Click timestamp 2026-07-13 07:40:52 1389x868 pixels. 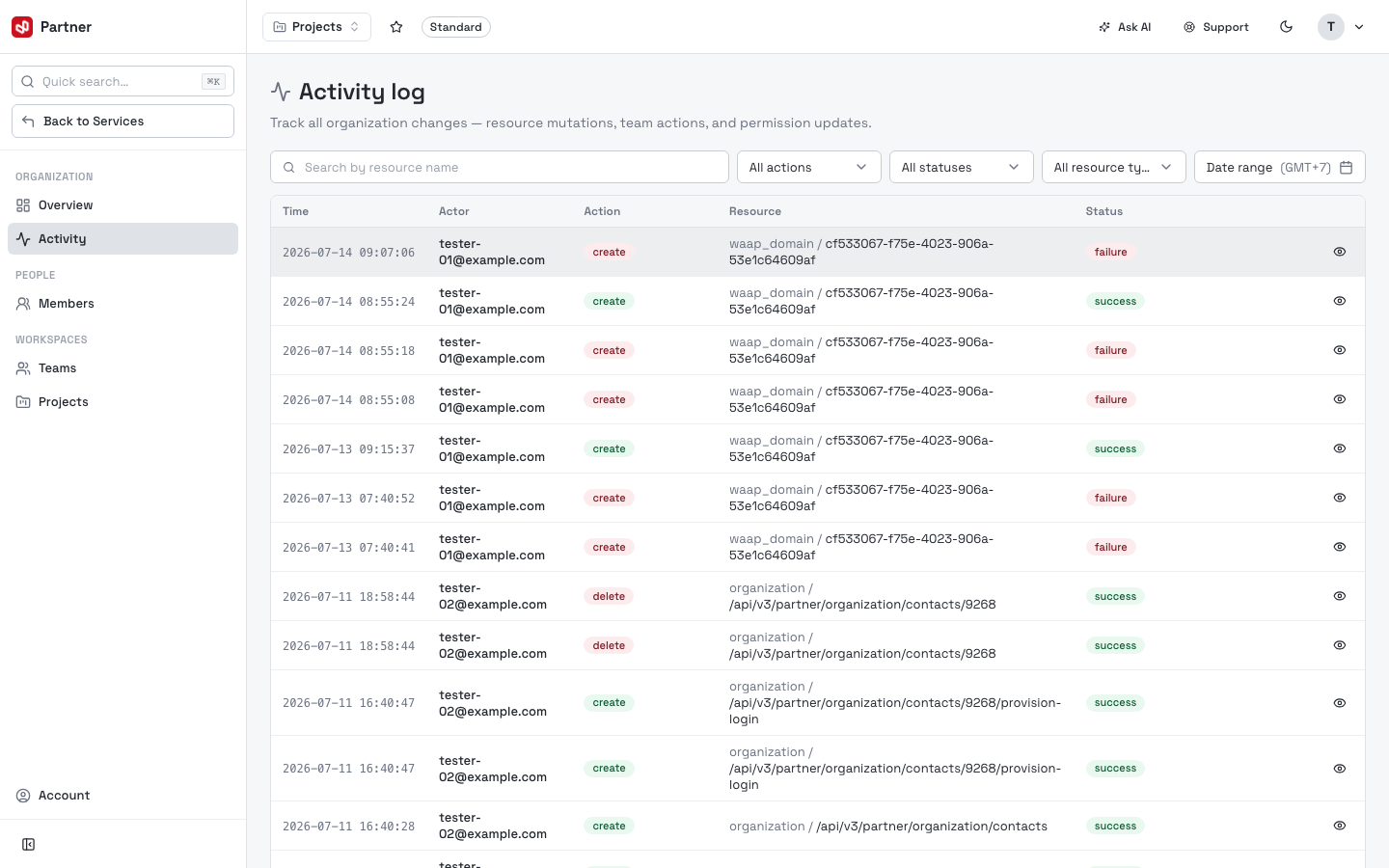pyautogui.click(x=348, y=499)
